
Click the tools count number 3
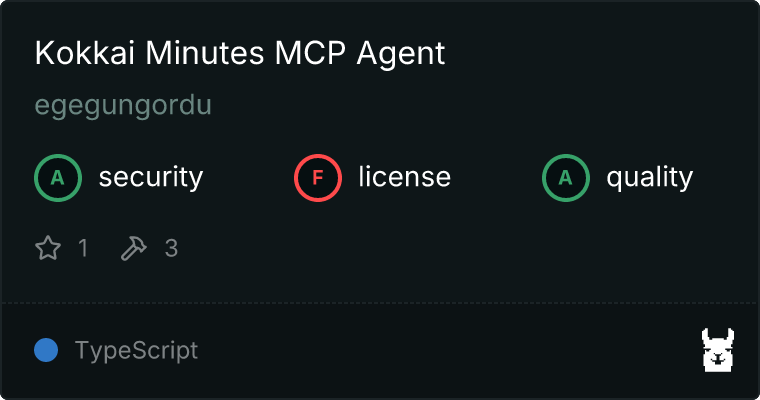171,248
